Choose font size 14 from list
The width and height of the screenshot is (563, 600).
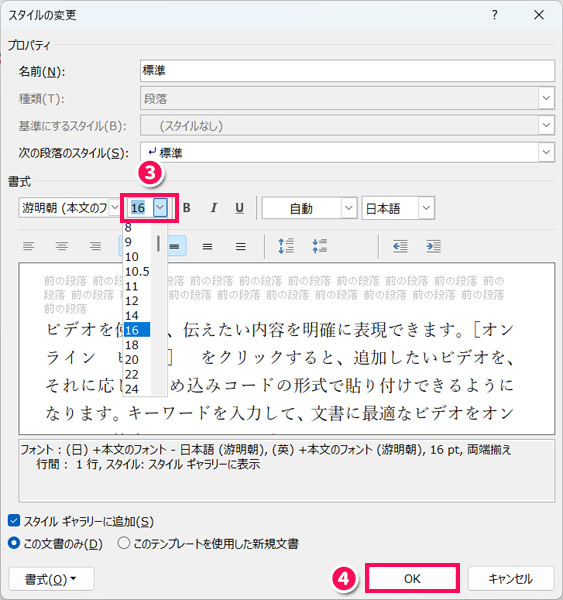tap(137, 315)
